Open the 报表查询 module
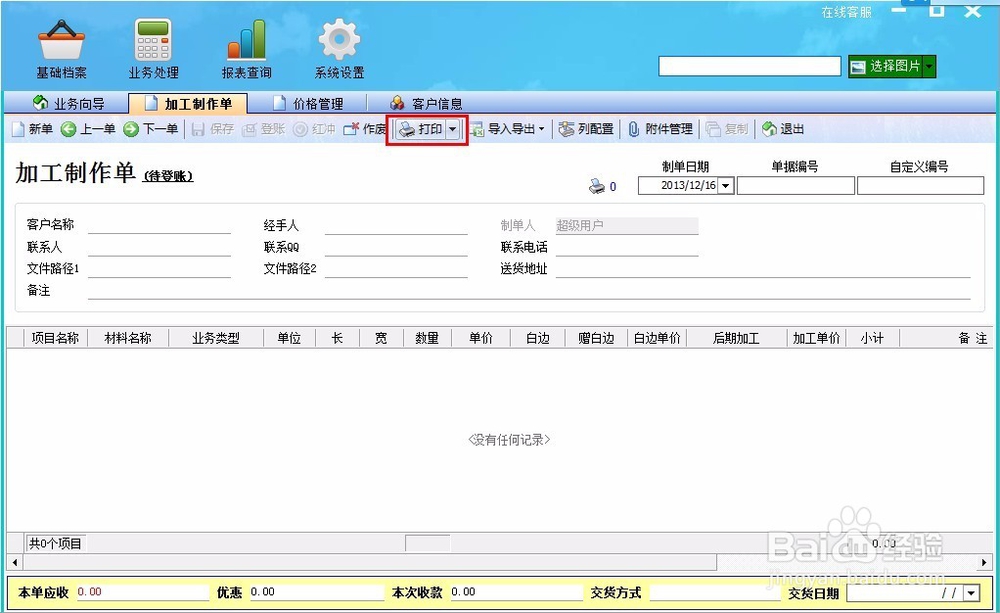Screen dimensions: 1000x613 pos(245,47)
